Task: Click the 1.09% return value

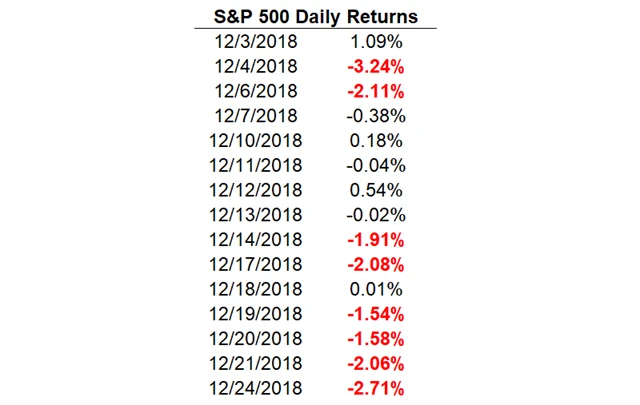Action: pyautogui.click(x=379, y=44)
